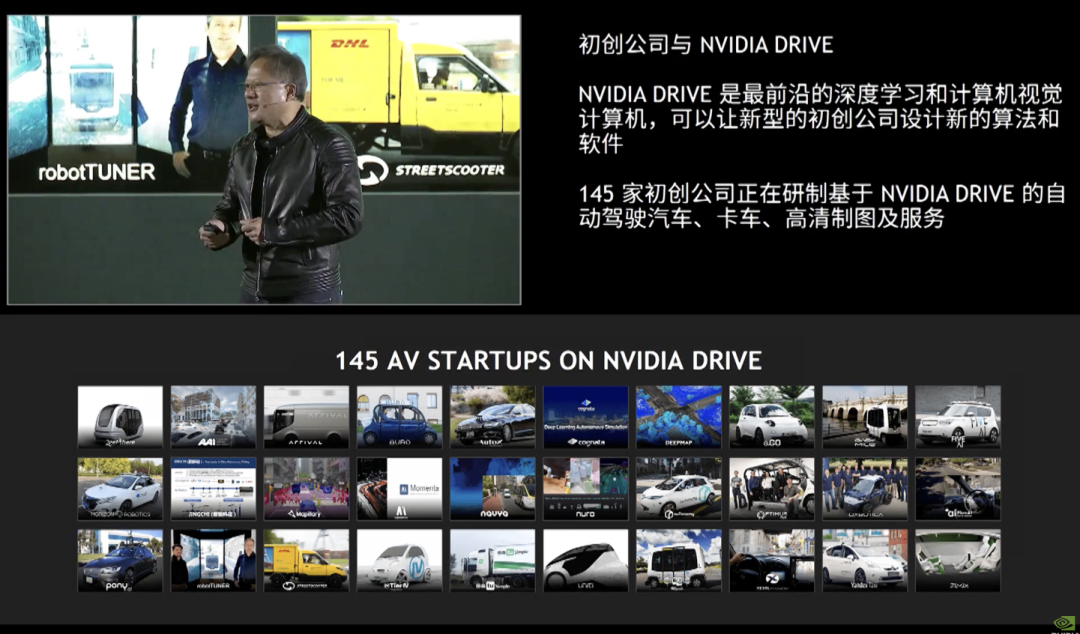1080x634 pixels.
Task: Open the AutoX black sedan thumbnail
Action: coord(492,417)
